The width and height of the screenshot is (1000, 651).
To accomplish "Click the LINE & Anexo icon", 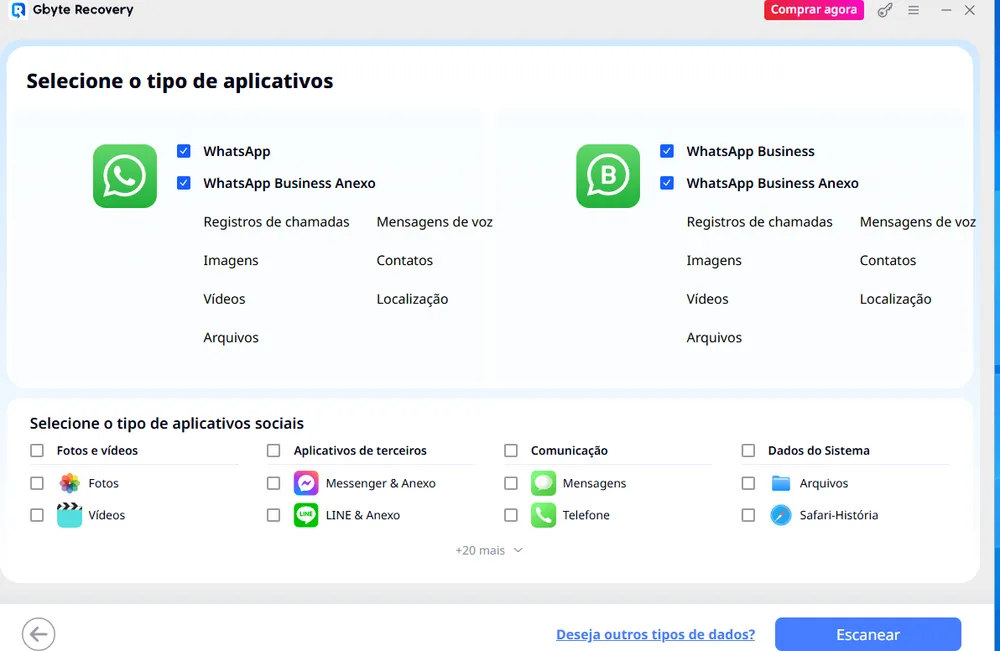I will click(x=305, y=515).
